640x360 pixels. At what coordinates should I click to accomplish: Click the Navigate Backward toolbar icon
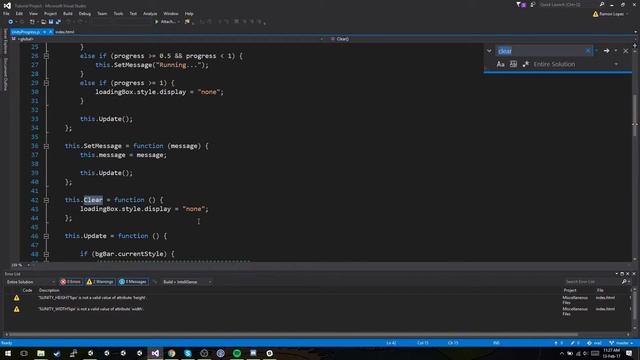point(11,22)
